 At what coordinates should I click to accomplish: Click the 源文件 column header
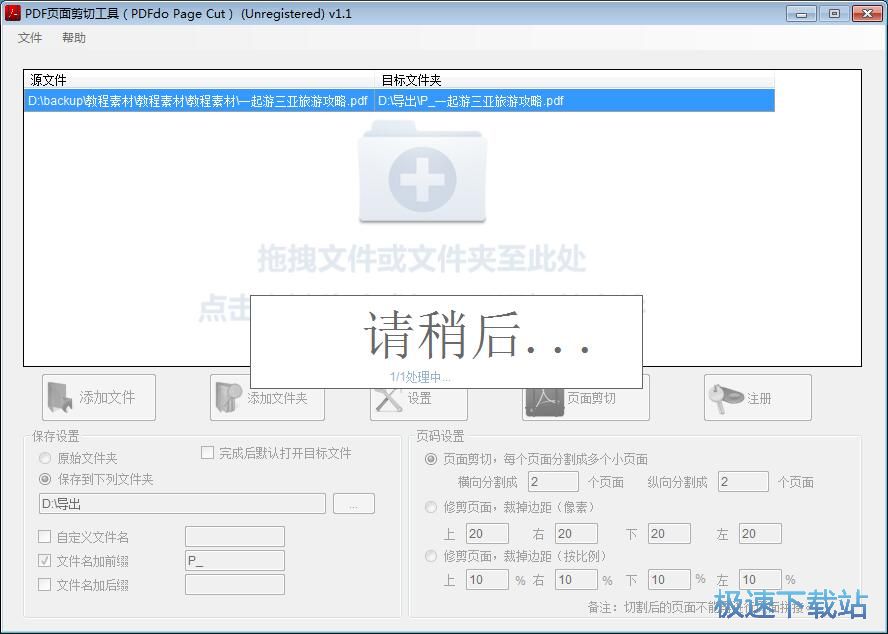[45, 80]
